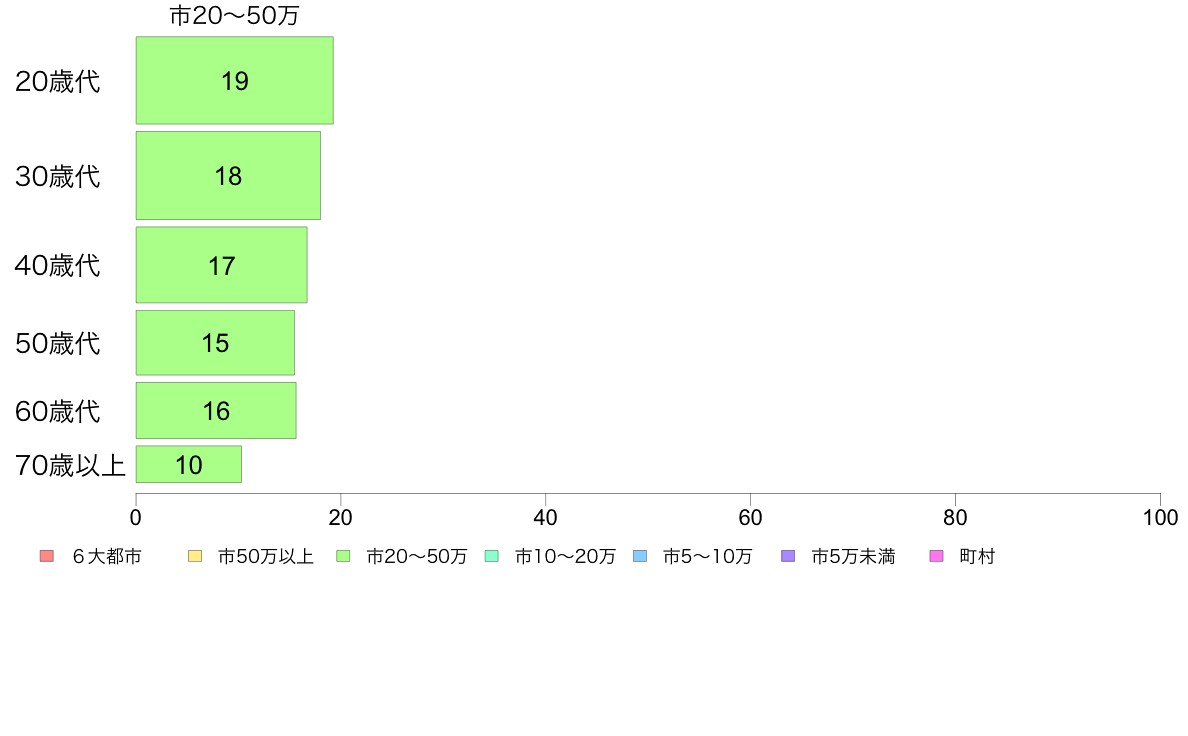Click the red 6大都市 legend swatch

[47, 556]
